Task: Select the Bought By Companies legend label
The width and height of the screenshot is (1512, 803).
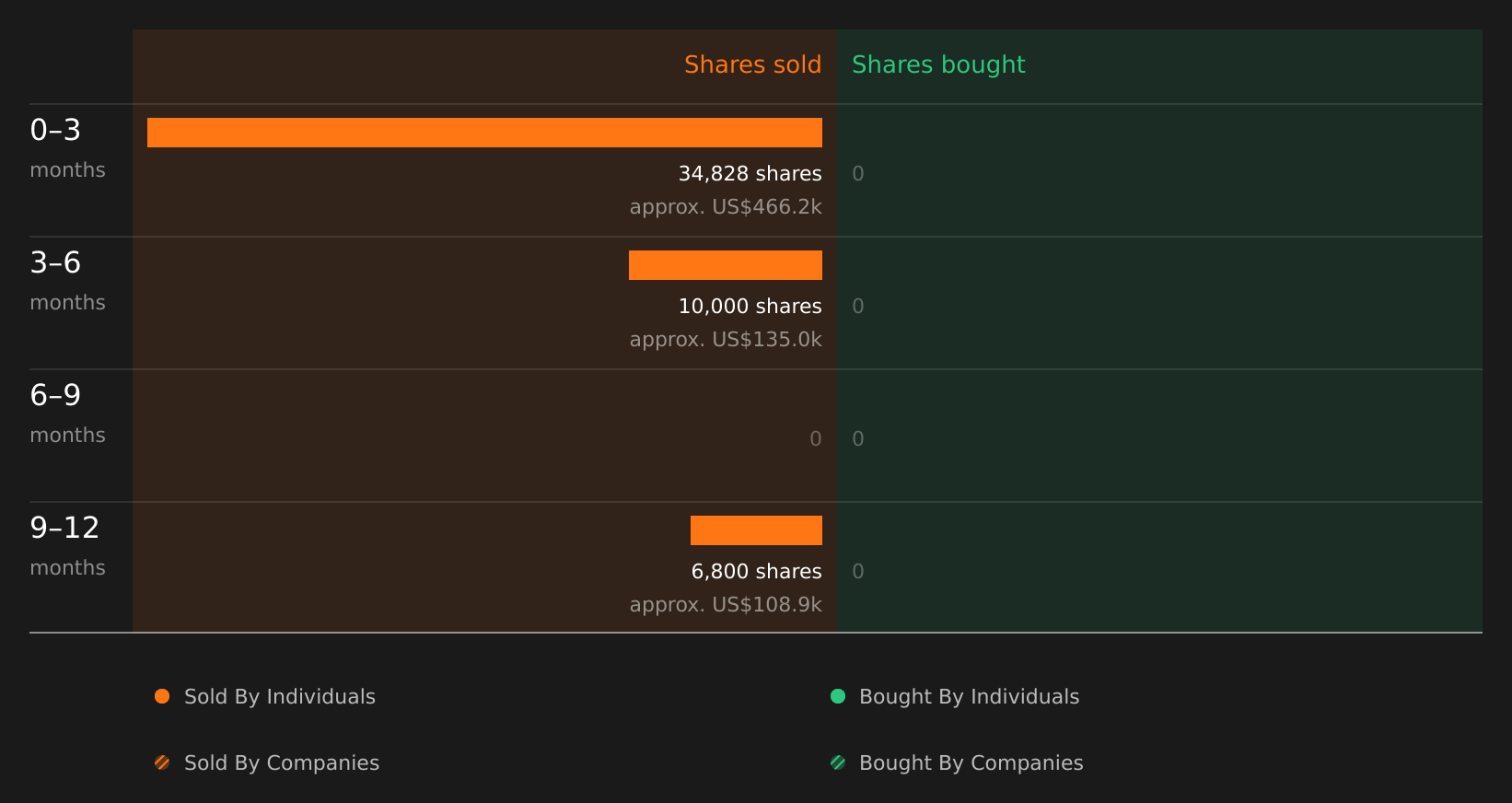Action: pos(971,763)
